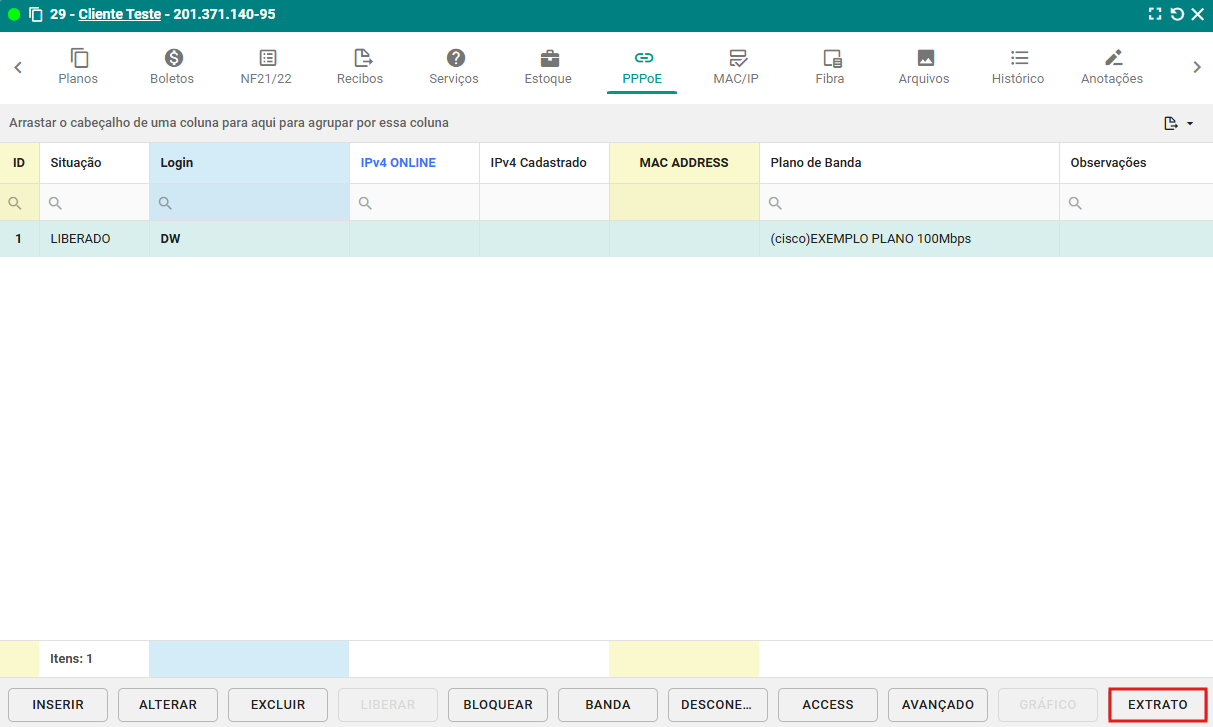Toggle fullscreen with the expand icon
This screenshot has width=1213, height=727.
point(1155,15)
